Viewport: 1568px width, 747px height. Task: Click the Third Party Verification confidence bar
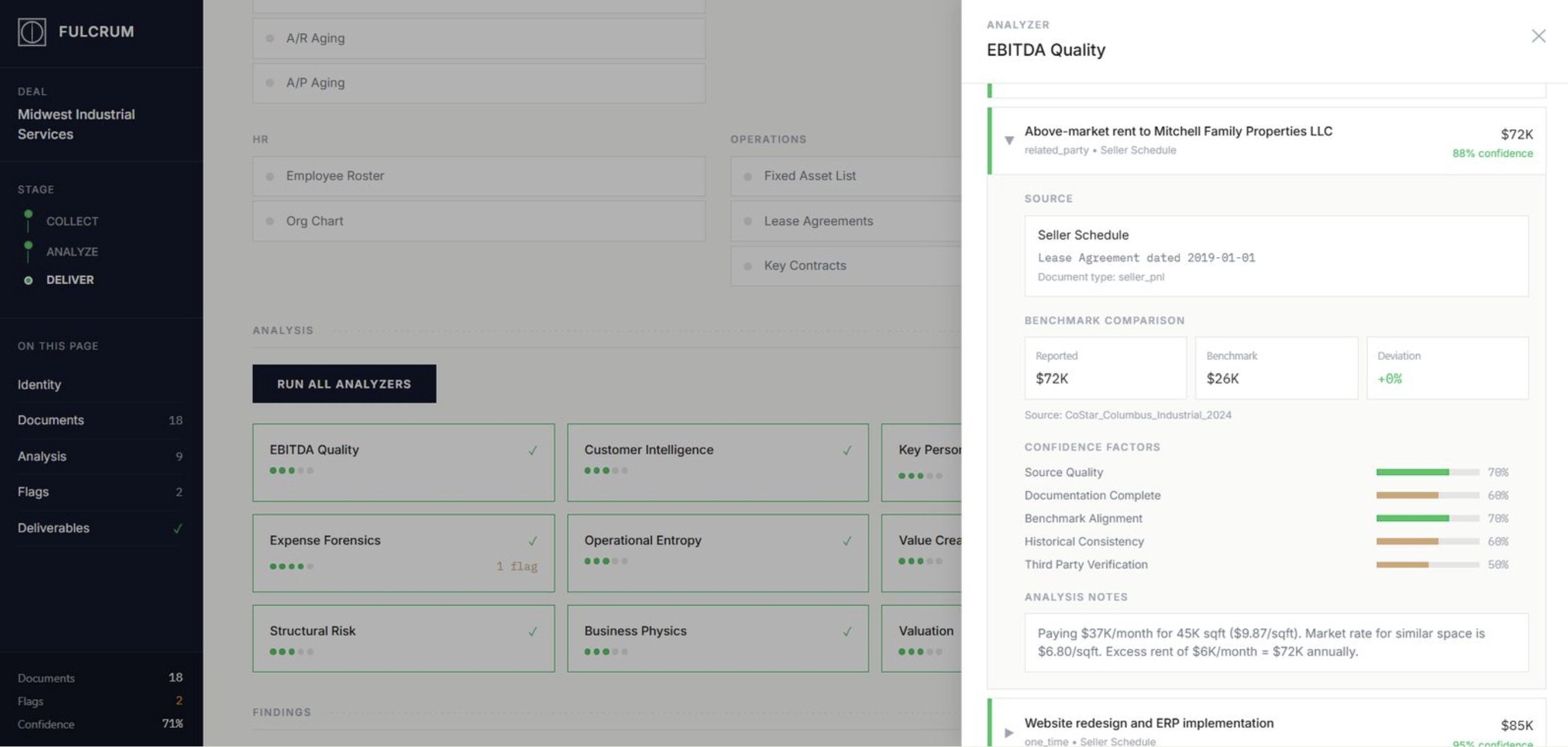[1427, 565]
